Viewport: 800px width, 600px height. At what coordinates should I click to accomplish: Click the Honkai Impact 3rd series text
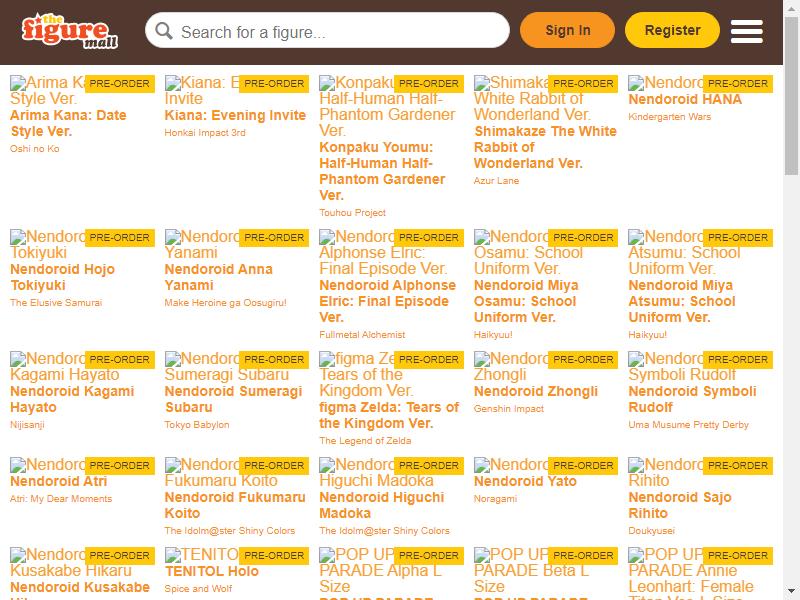coord(205,133)
